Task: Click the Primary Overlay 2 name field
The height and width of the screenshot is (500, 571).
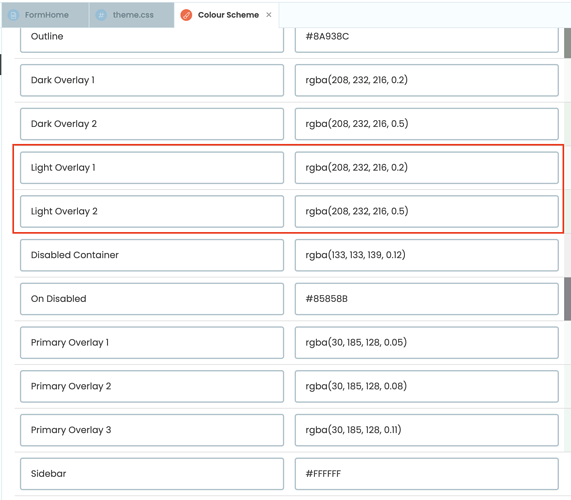Action: click(x=152, y=386)
